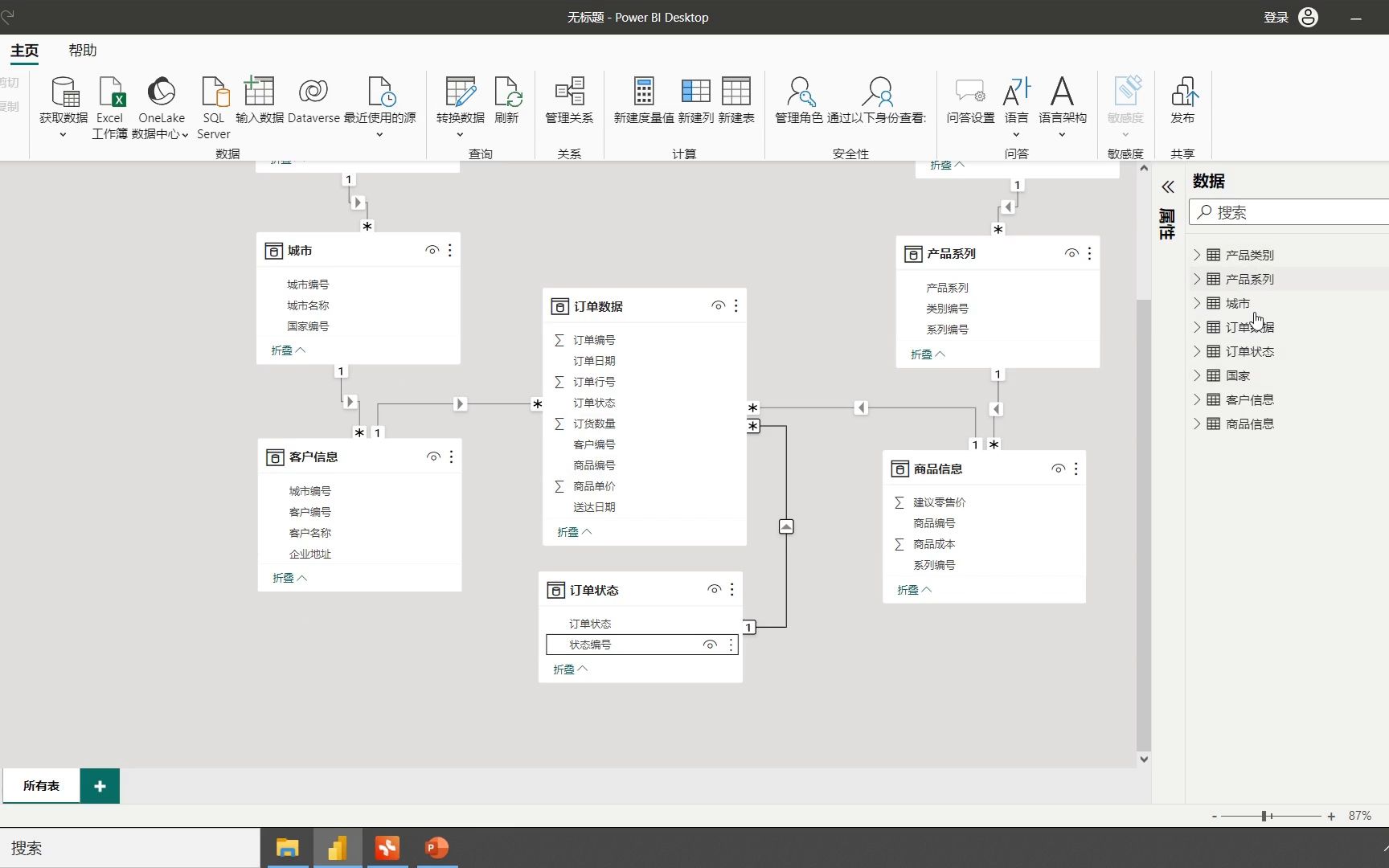Toggle visibility of 客户信息 table
The height and width of the screenshot is (868, 1389).
[x=434, y=457]
